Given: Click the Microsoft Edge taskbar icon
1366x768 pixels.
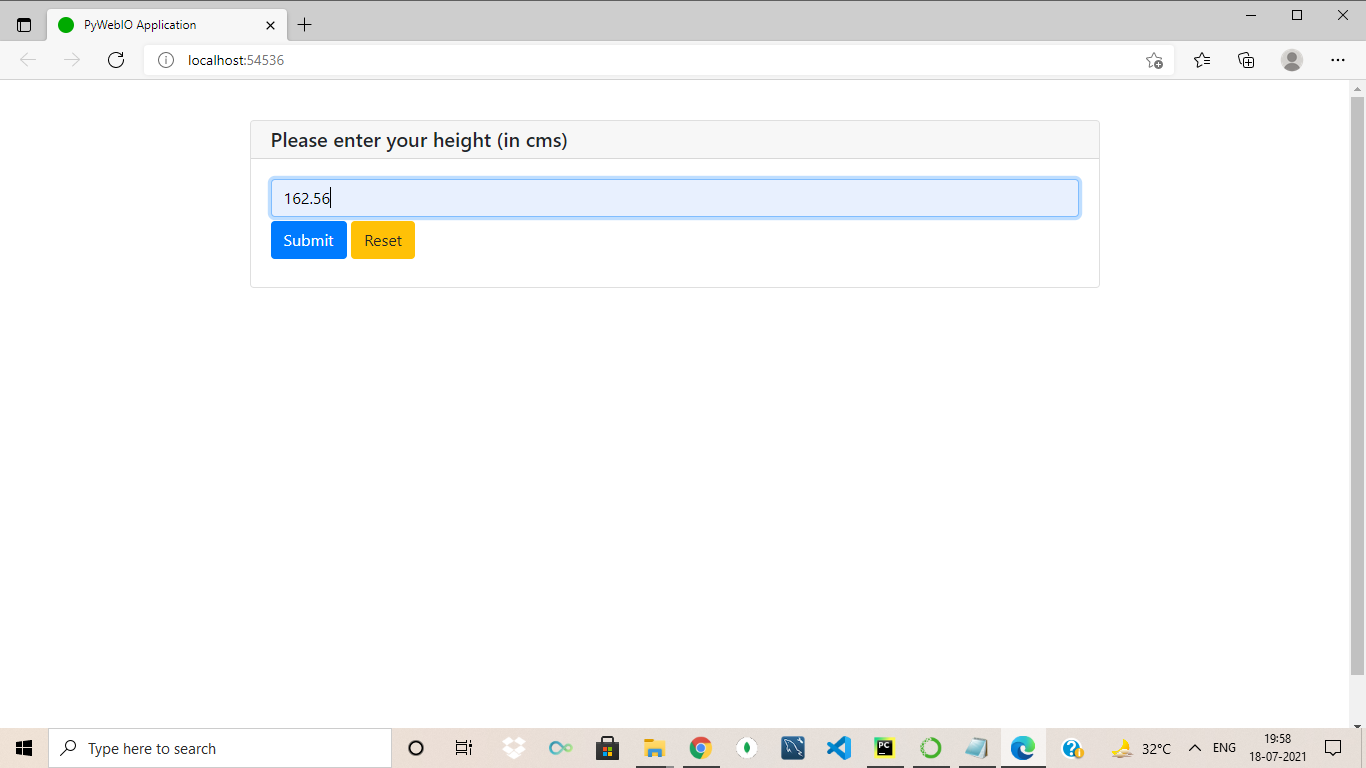Looking at the screenshot, I should pyautogui.click(x=1022, y=748).
